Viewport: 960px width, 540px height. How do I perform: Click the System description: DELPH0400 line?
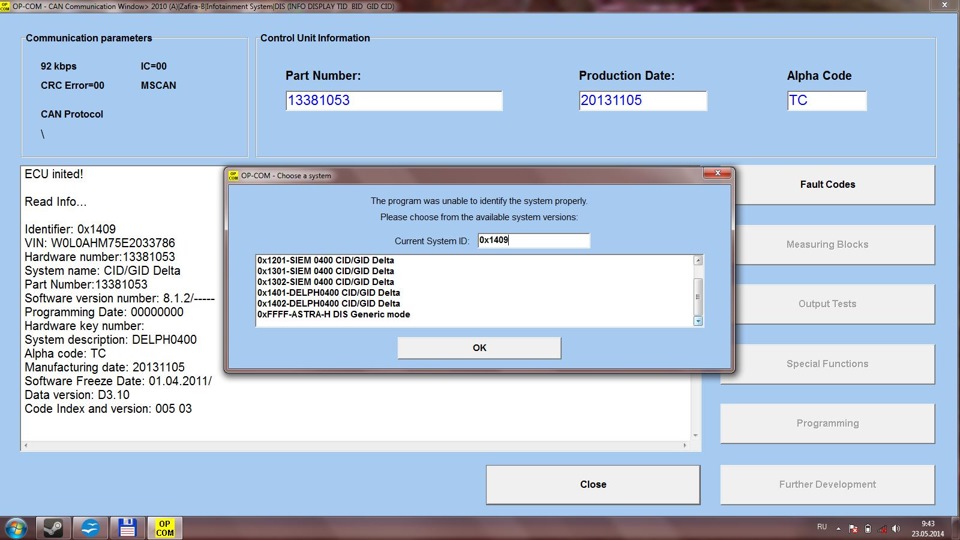click(111, 340)
